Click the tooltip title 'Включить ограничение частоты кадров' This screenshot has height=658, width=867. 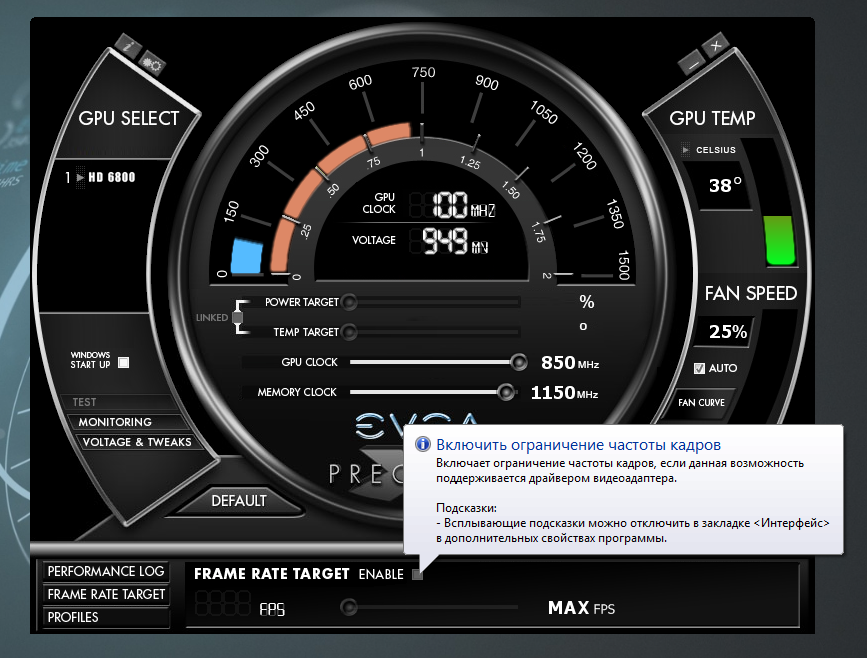tap(578, 445)
